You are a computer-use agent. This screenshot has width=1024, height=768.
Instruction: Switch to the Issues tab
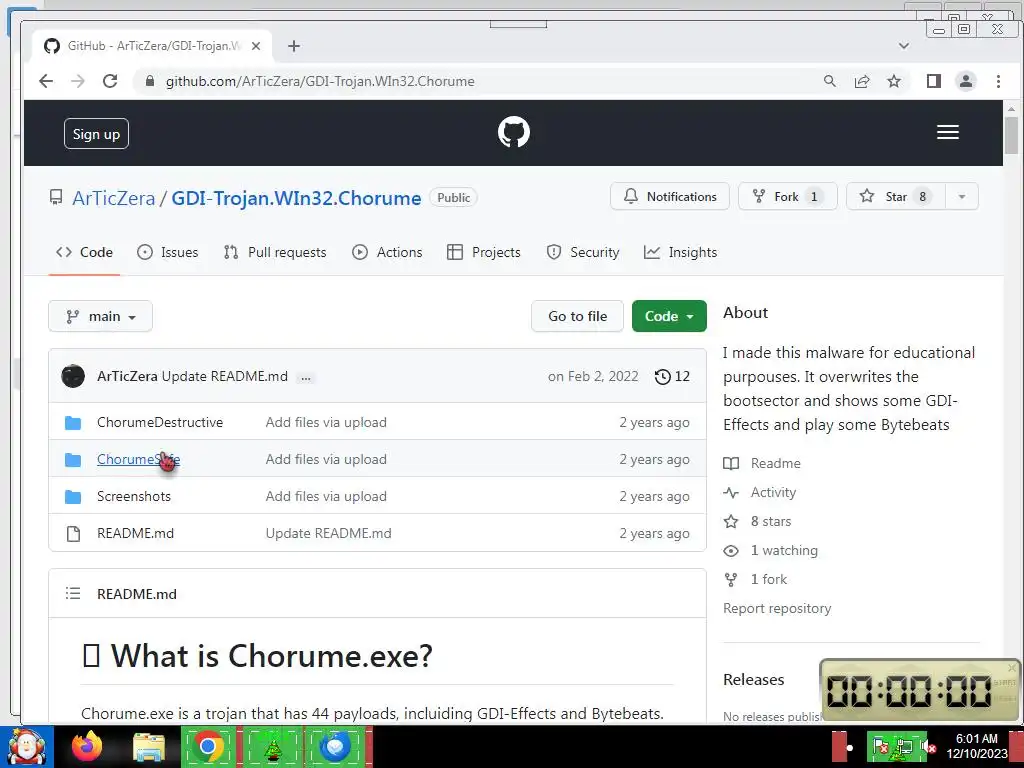(x=168, y=252)
